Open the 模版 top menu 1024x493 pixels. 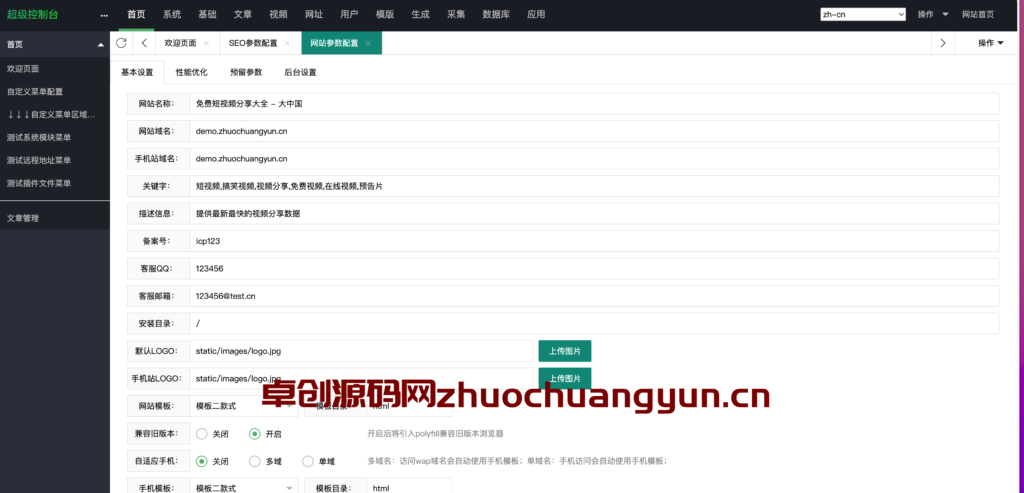[x=385, y=14]
